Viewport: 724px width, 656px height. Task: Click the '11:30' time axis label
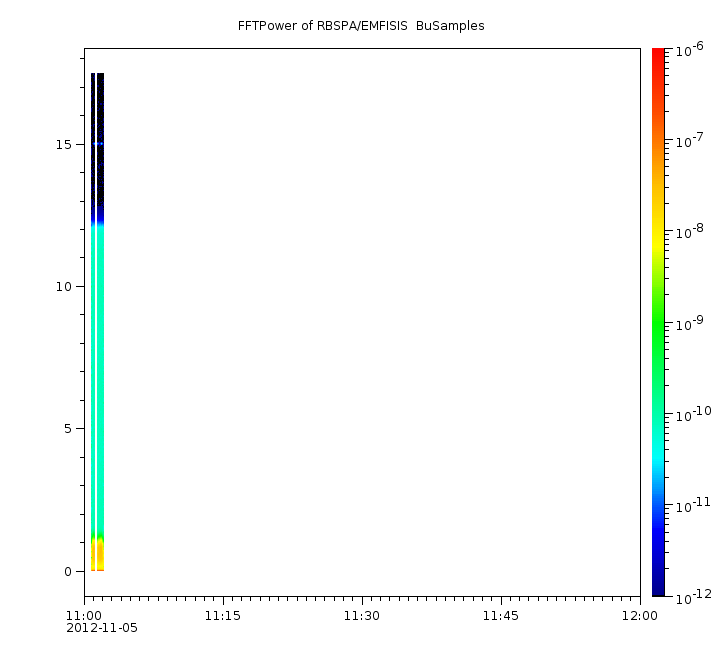click(x=362, y=616)
